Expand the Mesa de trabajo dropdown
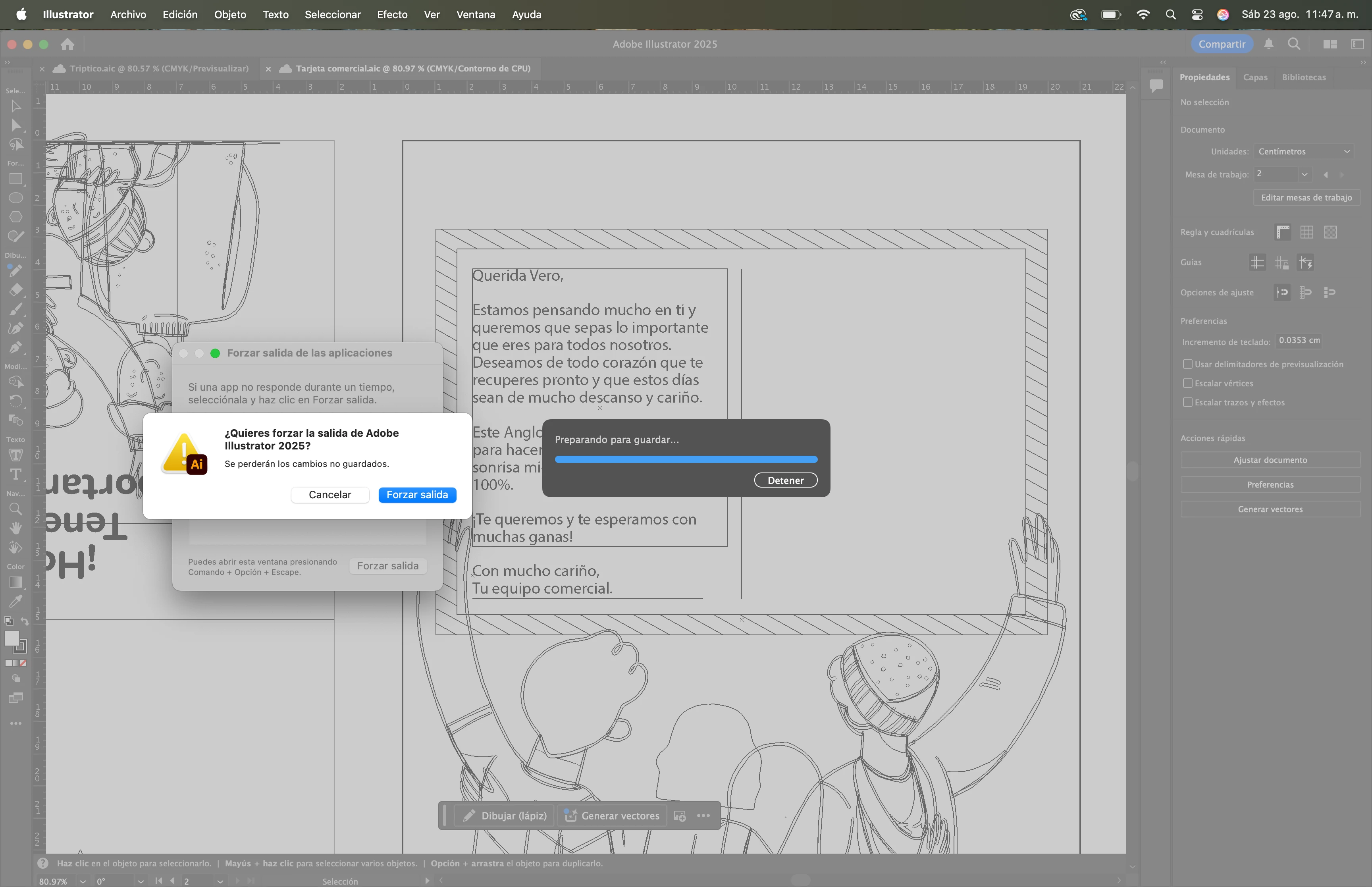 coord(1304,174)
